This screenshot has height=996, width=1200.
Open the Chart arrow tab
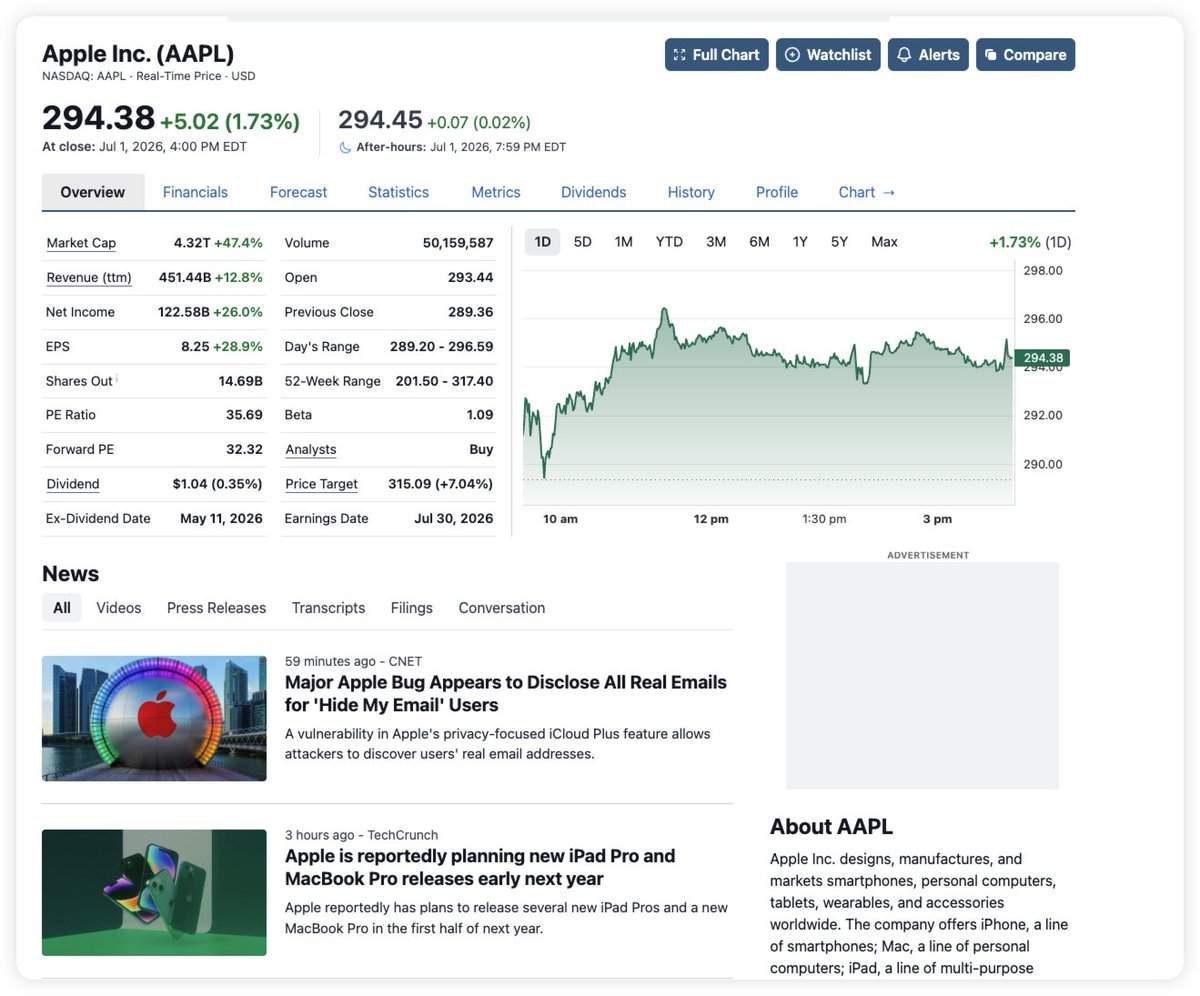(x=867, y=192)
